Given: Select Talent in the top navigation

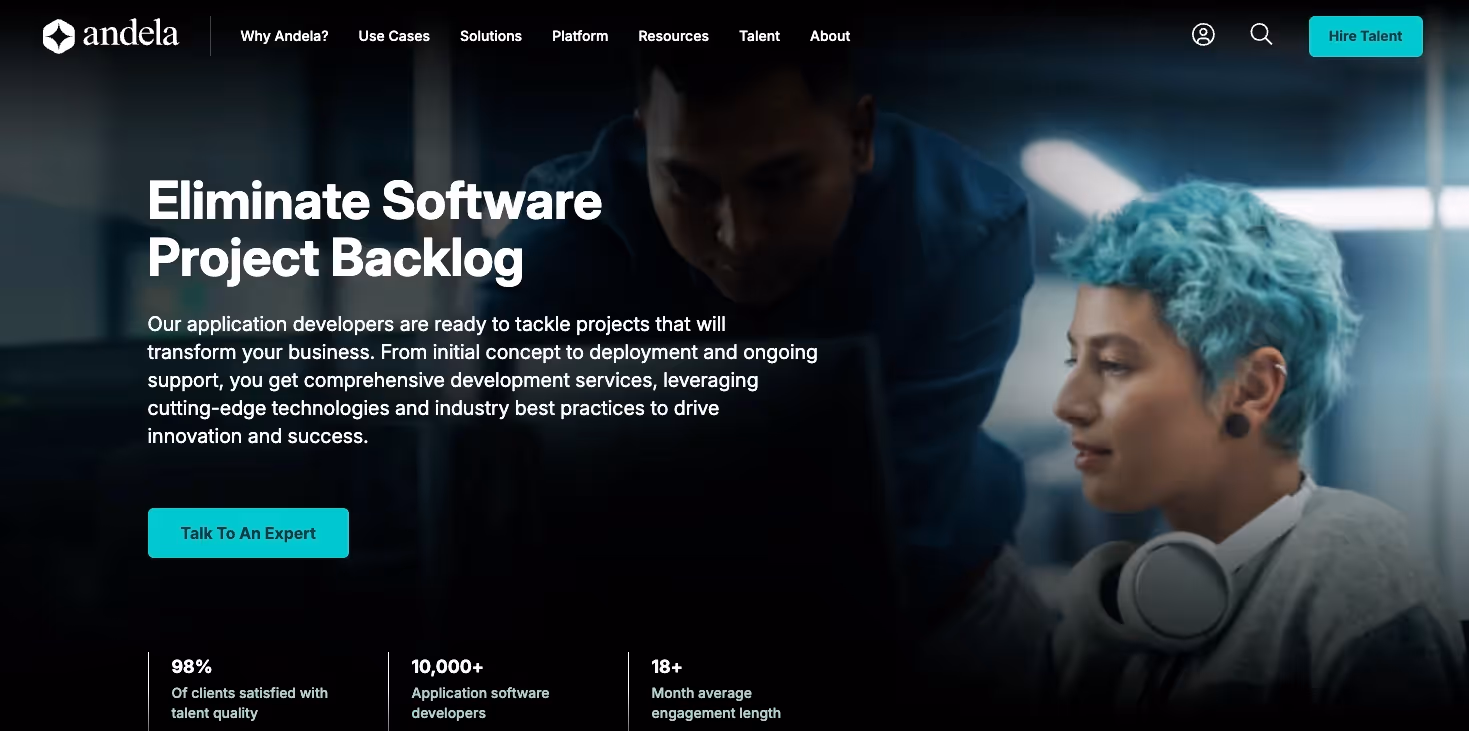Looking at the screenshot, I should coord(759,36).
